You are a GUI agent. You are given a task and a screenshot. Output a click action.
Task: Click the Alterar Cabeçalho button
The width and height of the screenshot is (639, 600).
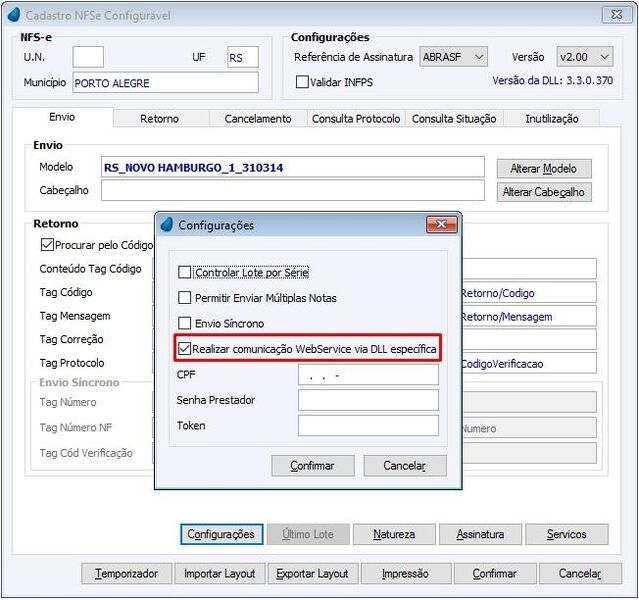click(544, 192)
